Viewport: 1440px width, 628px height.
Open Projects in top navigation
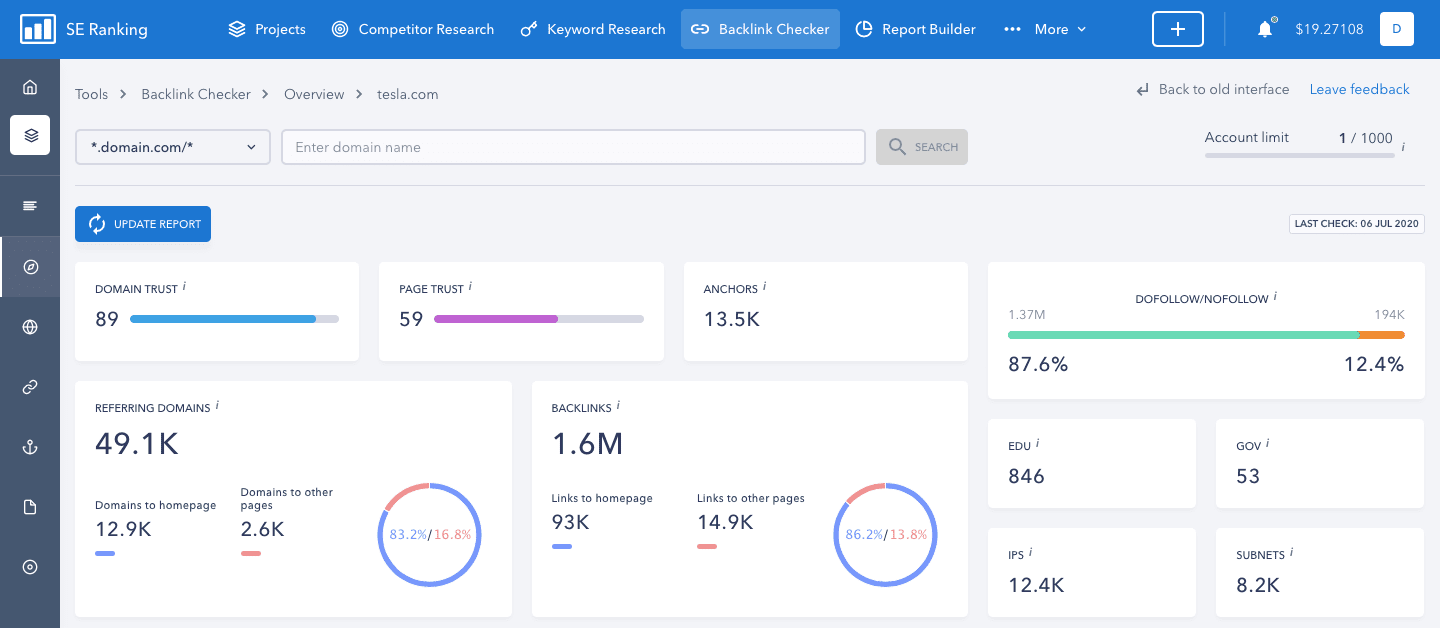pyautogui.click(x=267, y=29)
